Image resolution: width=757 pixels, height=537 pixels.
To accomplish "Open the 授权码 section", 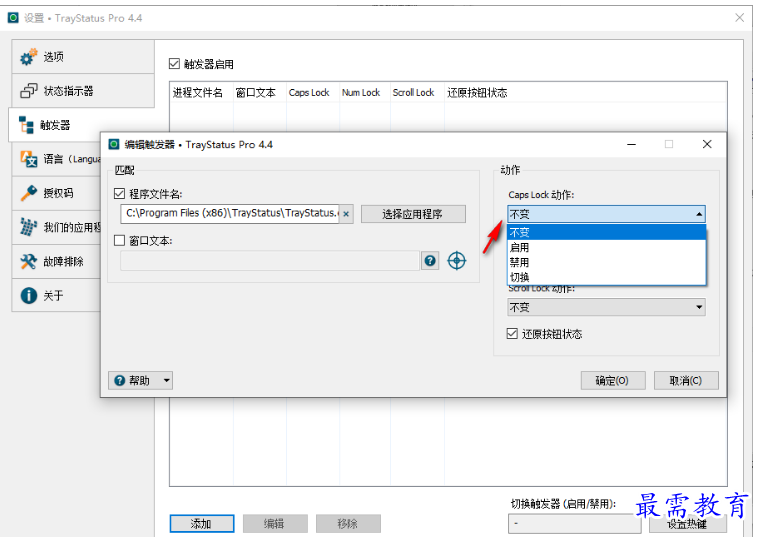I will coord(56,193).
